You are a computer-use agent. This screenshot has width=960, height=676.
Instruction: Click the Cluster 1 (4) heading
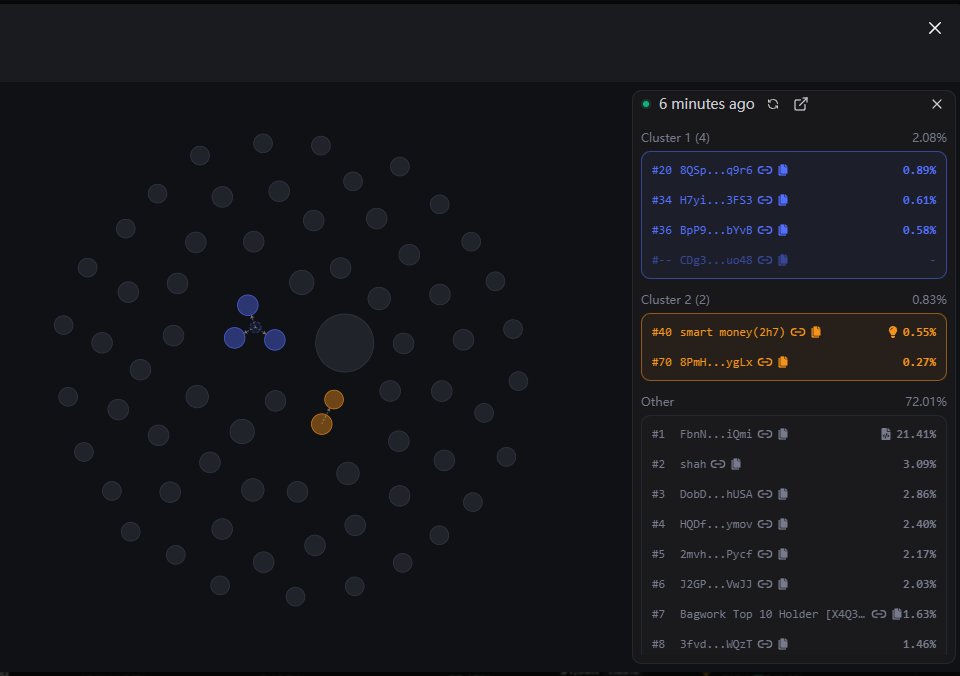(675, 138)
